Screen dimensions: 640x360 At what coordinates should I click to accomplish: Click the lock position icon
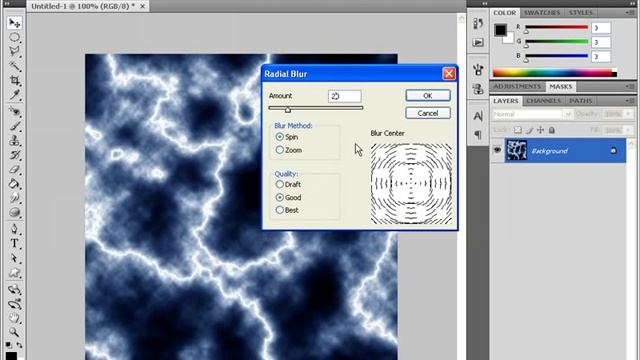click(x=540, y=130)
